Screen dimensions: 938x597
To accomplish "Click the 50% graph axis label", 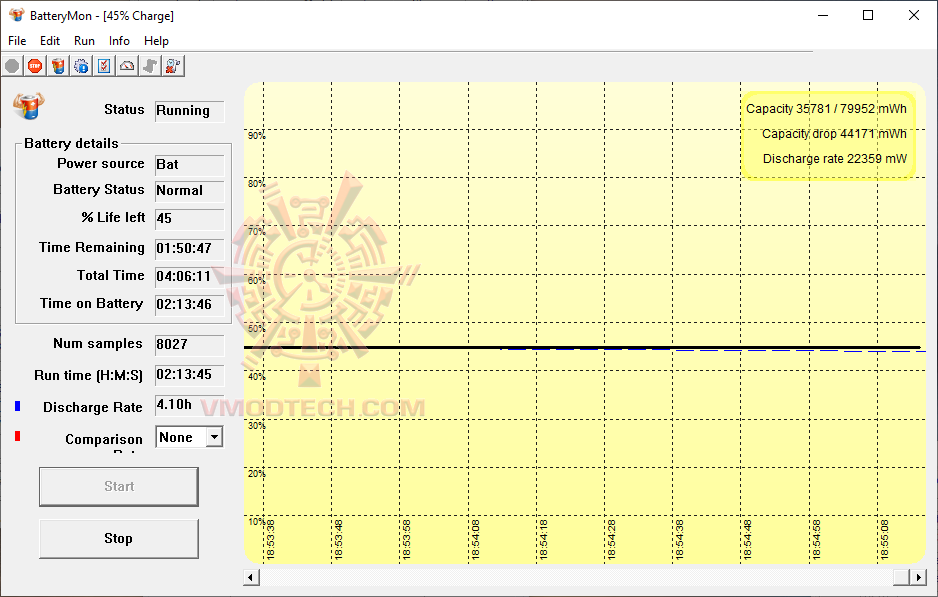I will (x=256, y=328).
